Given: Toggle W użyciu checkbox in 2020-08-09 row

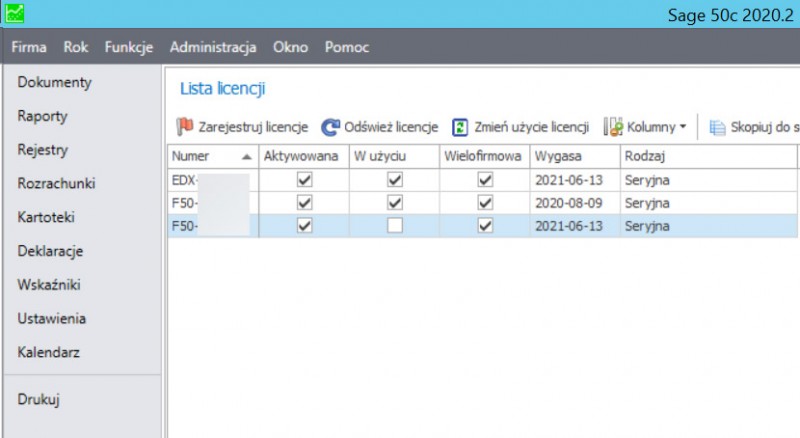Looking at the screenshot, I should (x=395, y=203).
